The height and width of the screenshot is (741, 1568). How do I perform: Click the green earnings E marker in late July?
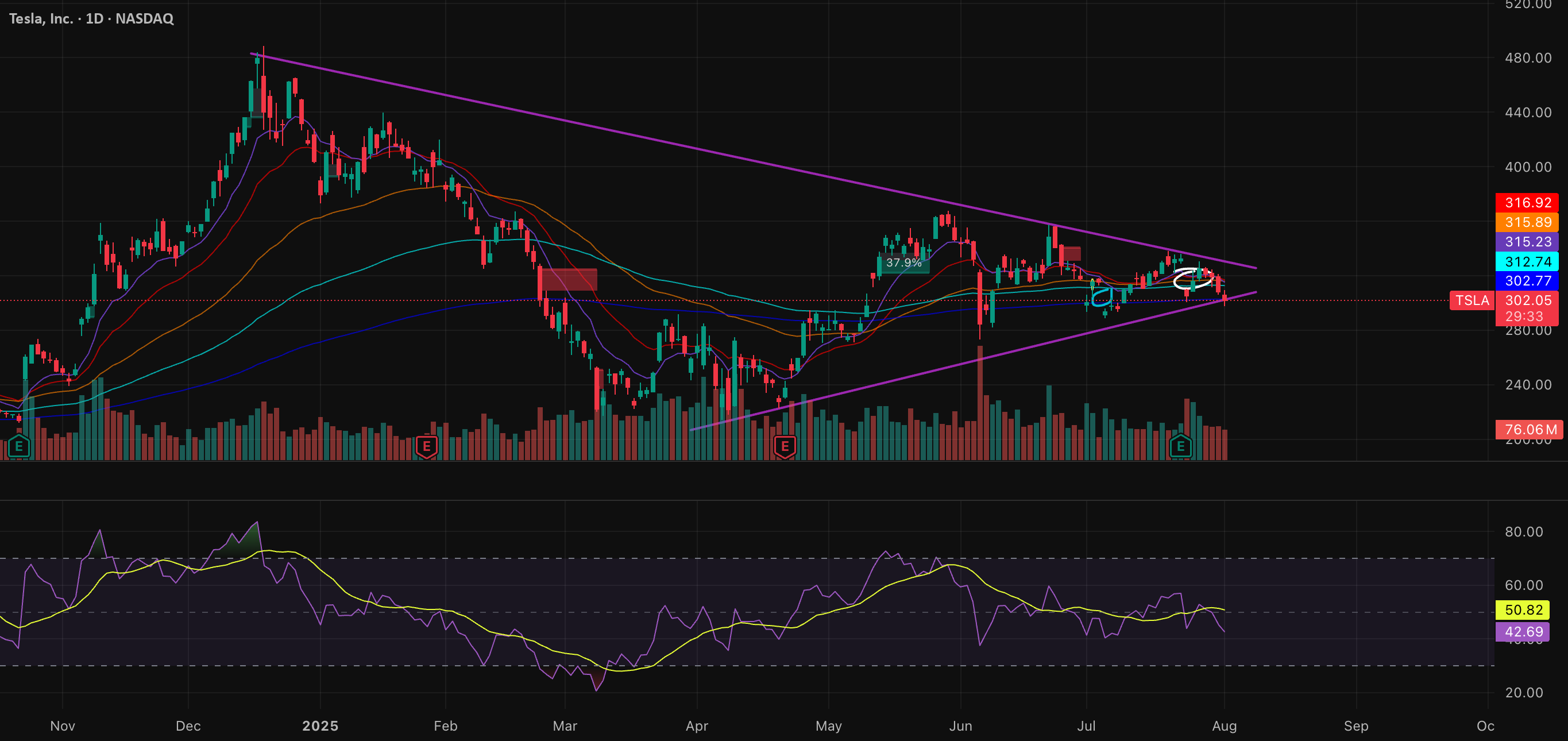pyautogui.click(x=1180, y=447)
